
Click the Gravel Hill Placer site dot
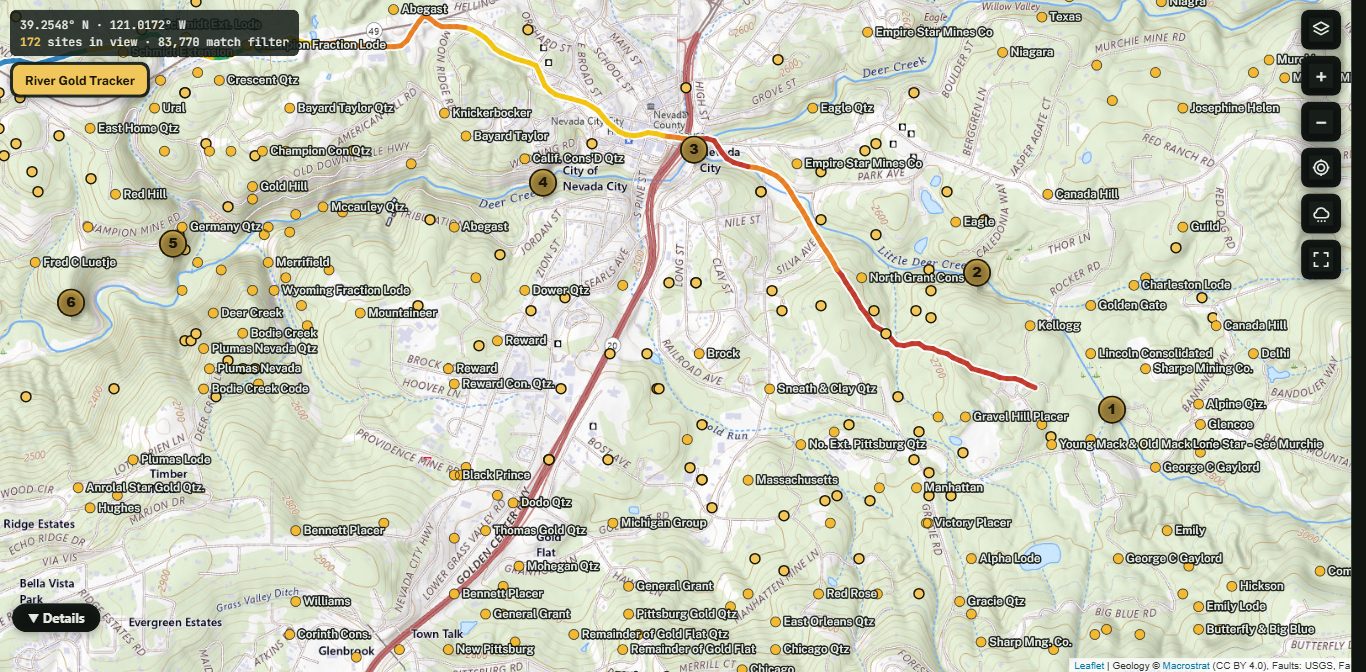pos(965,417)
